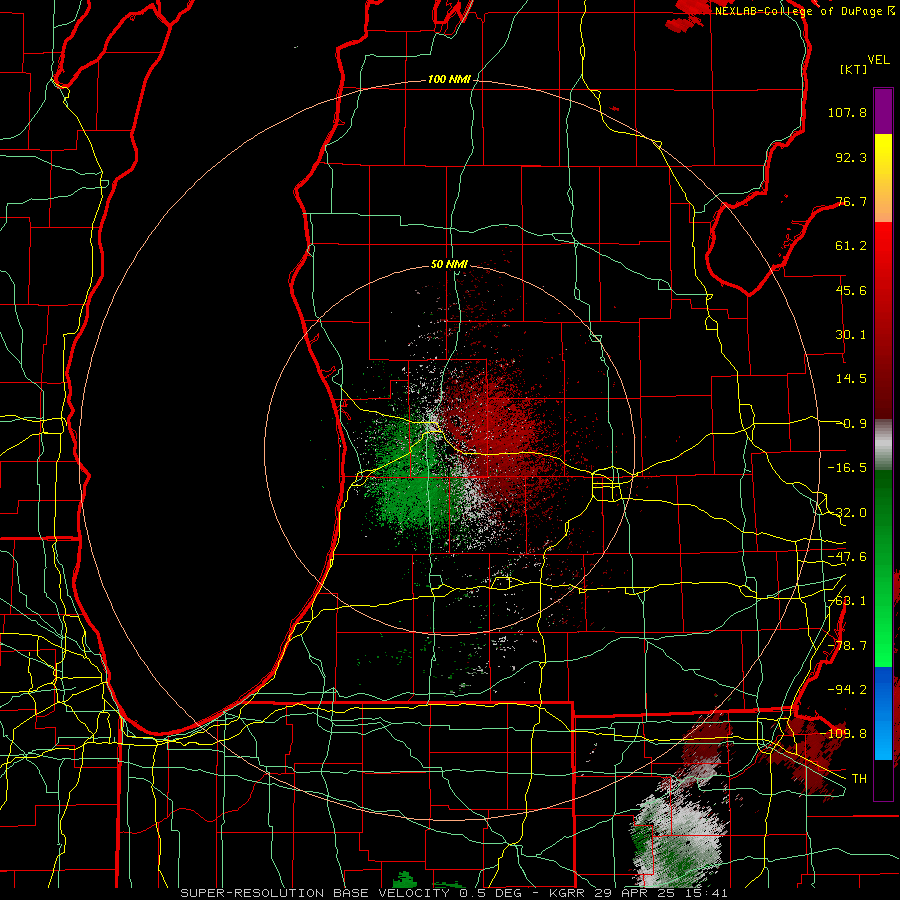Image resolution: width=900 pixels, height=900 pixels.
Task: Select the -94.2 legend value
Action: click(x=847, y=689)
